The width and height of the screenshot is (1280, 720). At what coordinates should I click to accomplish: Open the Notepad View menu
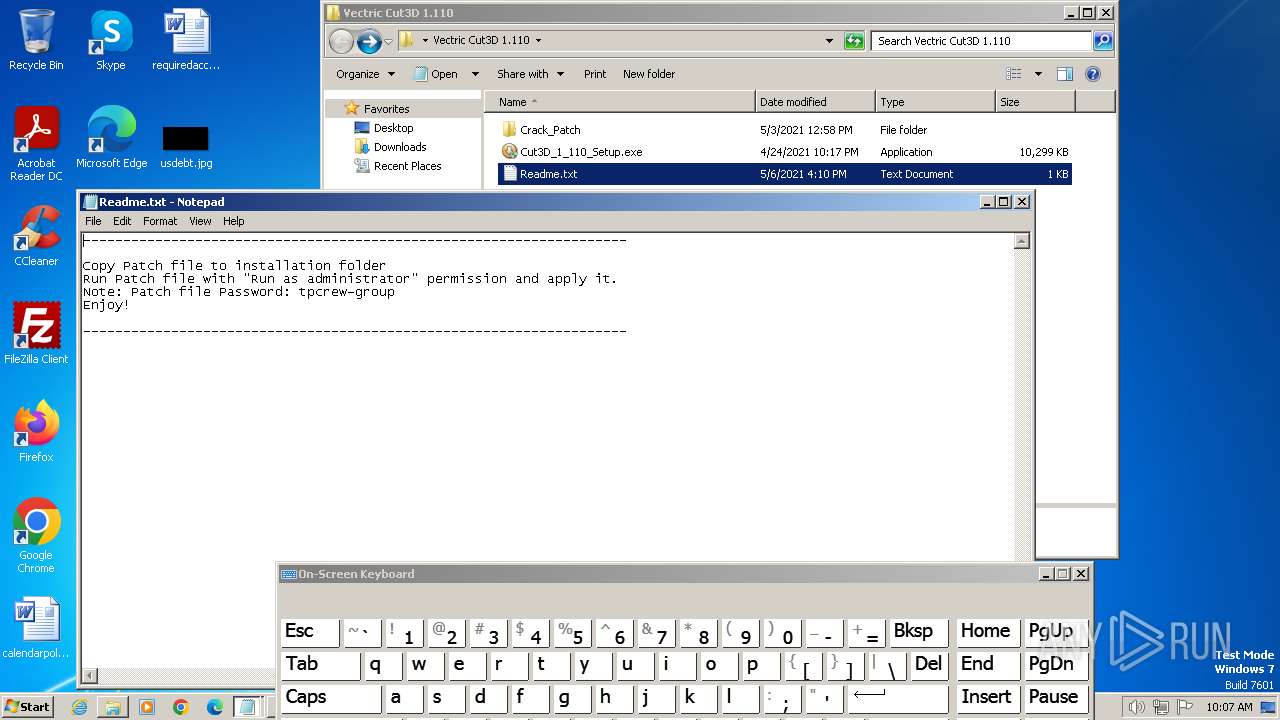click(x=200, y=221)
